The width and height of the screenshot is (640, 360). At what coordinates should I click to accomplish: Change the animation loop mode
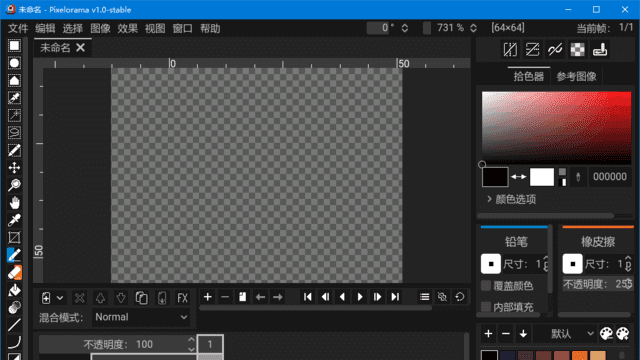click(x=460, y=297)
